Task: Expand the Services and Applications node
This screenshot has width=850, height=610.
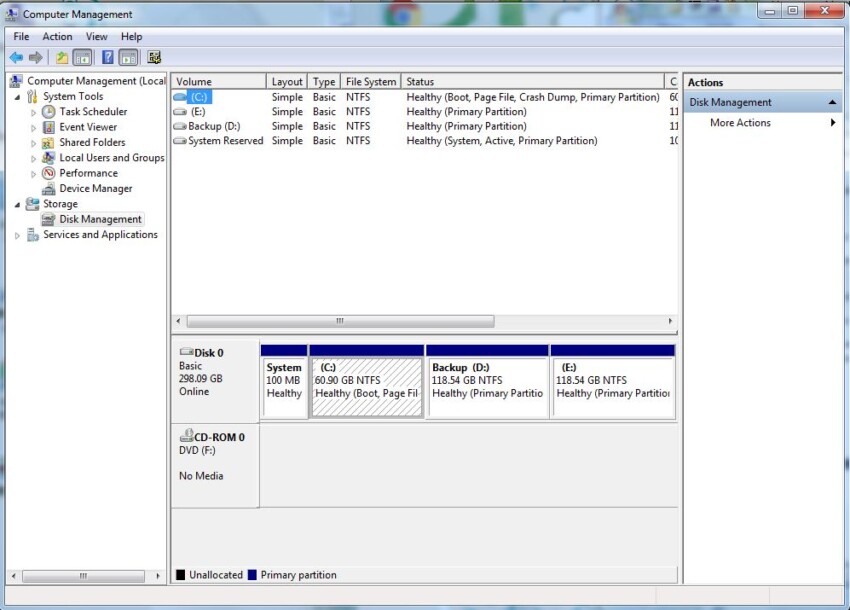Action: [x=17, y=234]
